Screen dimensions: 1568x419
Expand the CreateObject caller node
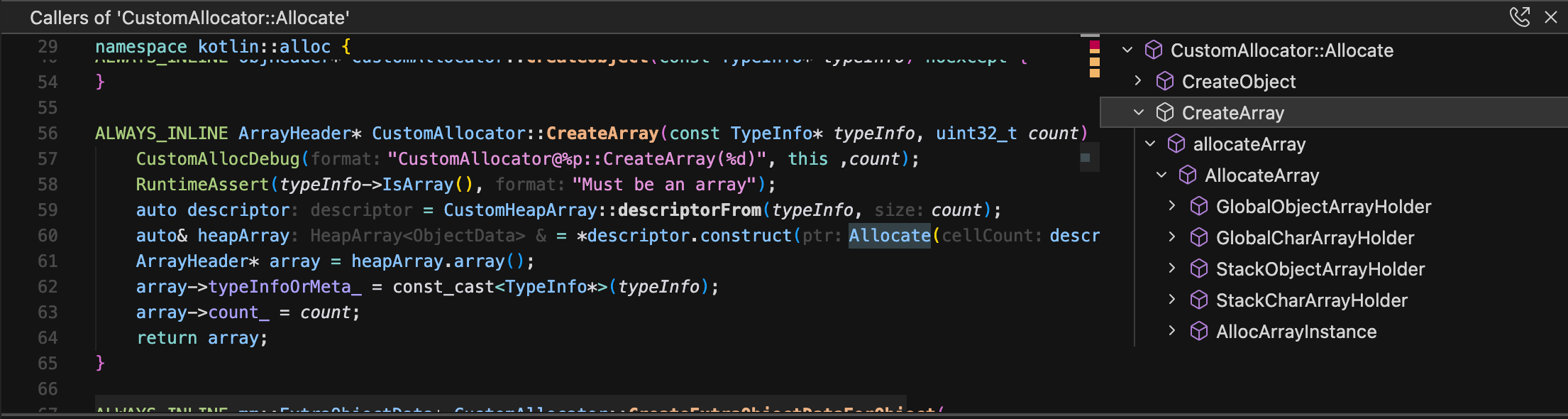click(x=1138, y=81)
